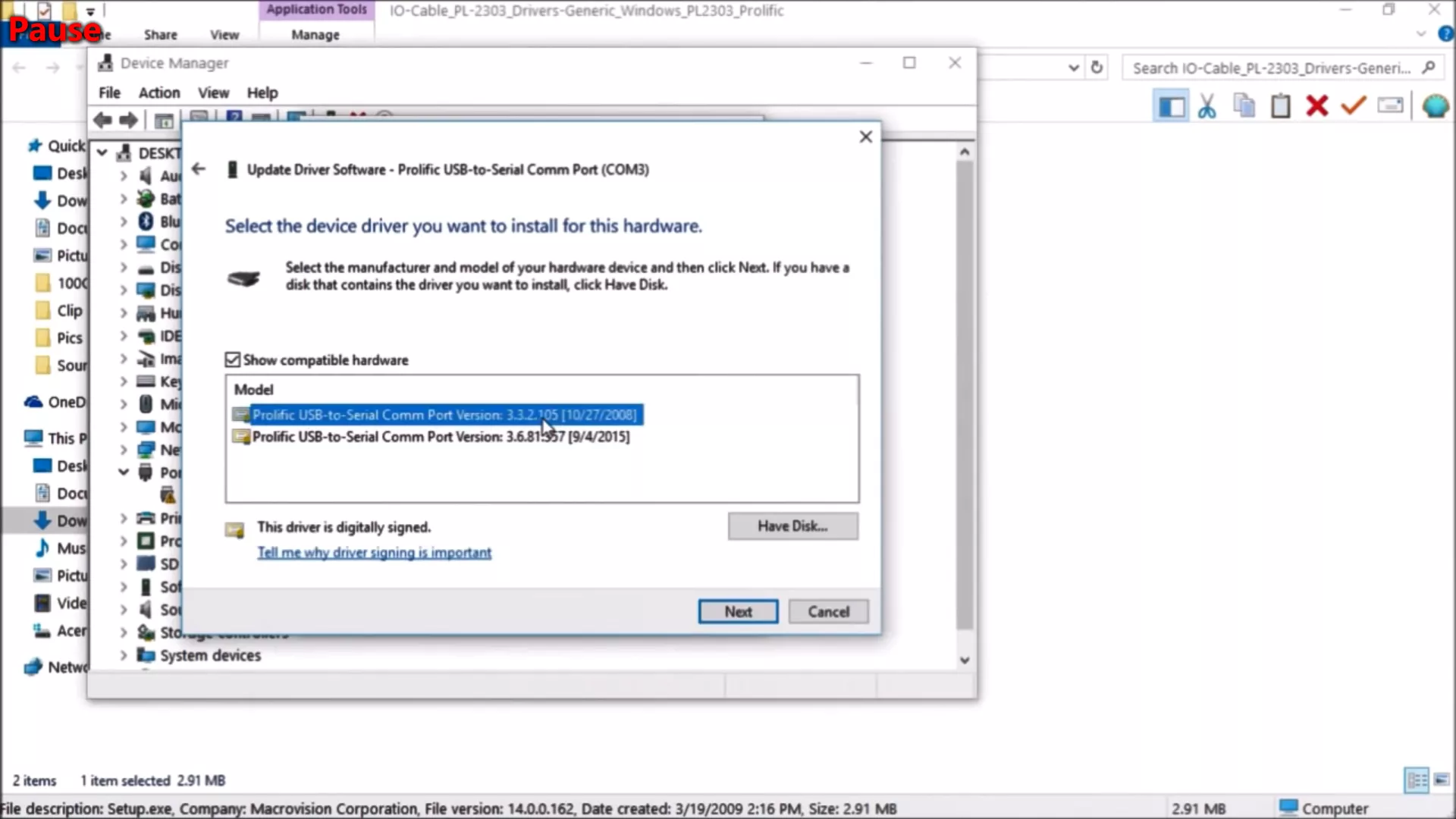Expand the Audio inputs tree node
This screenshot has width=1456, height=819.
coord(123,176)
